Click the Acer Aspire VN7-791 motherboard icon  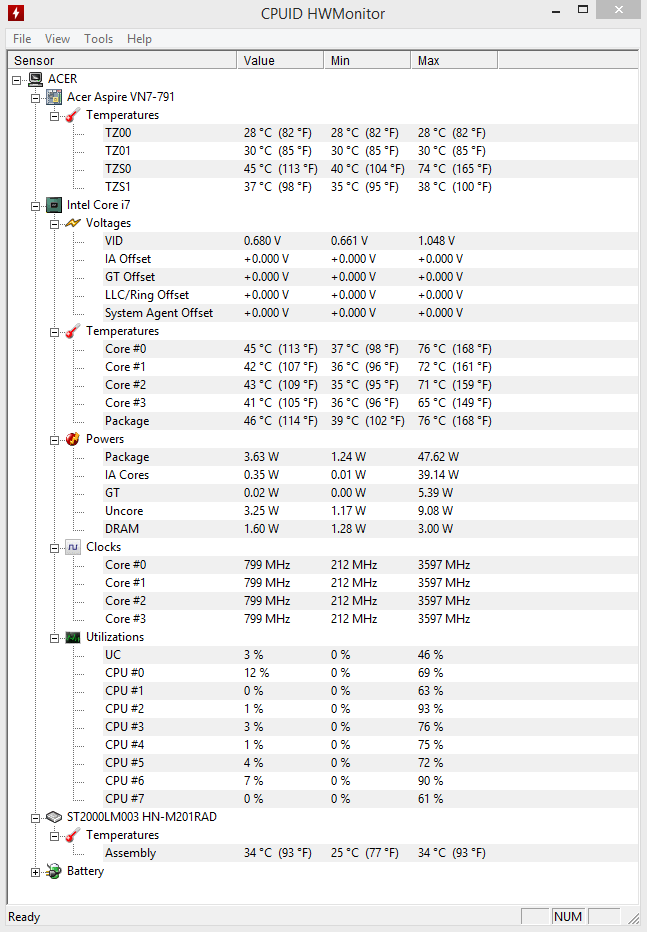(54, 97)
